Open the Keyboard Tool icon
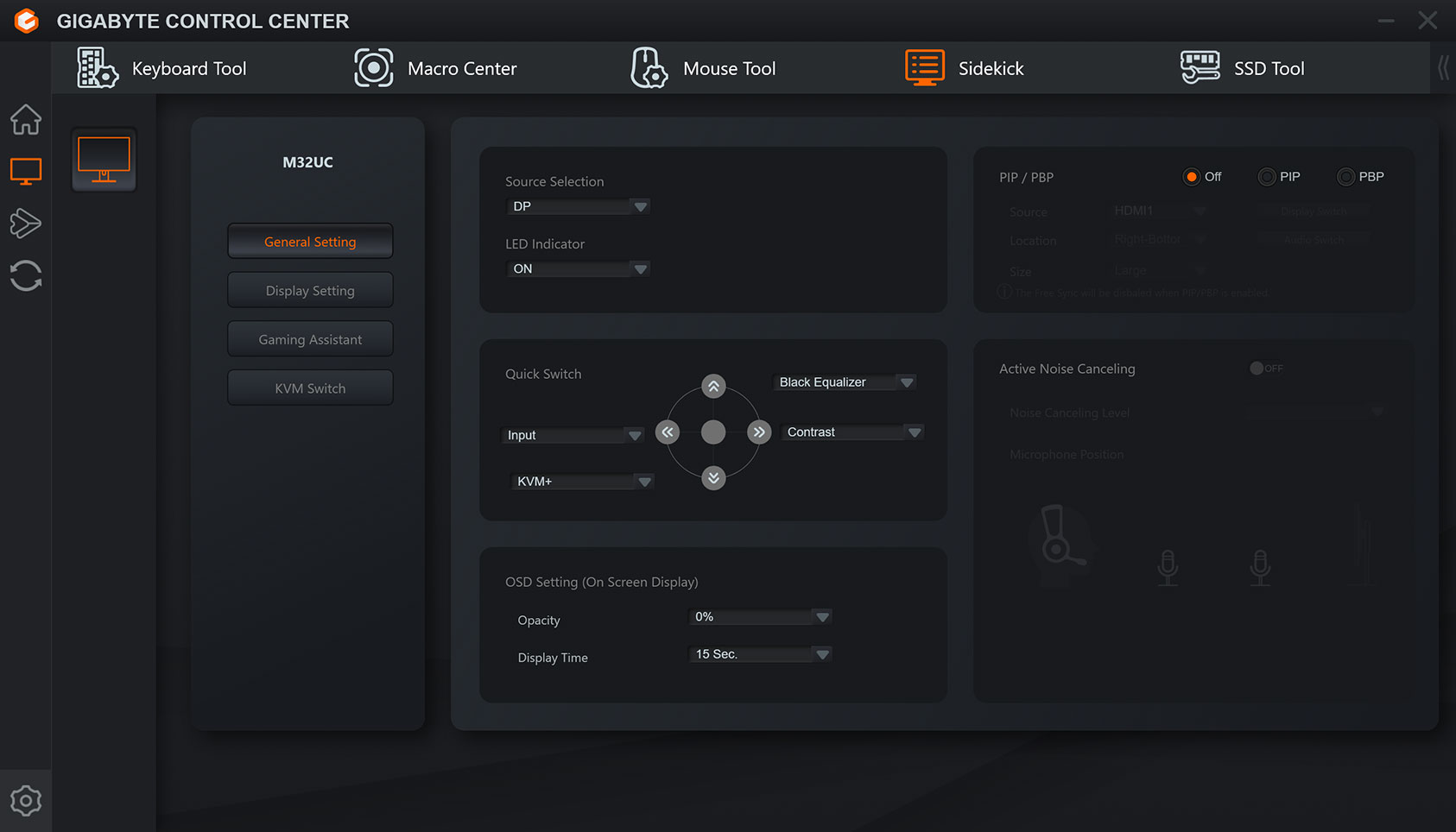The height and width of the screenshot is (832, 1456). 98,68
